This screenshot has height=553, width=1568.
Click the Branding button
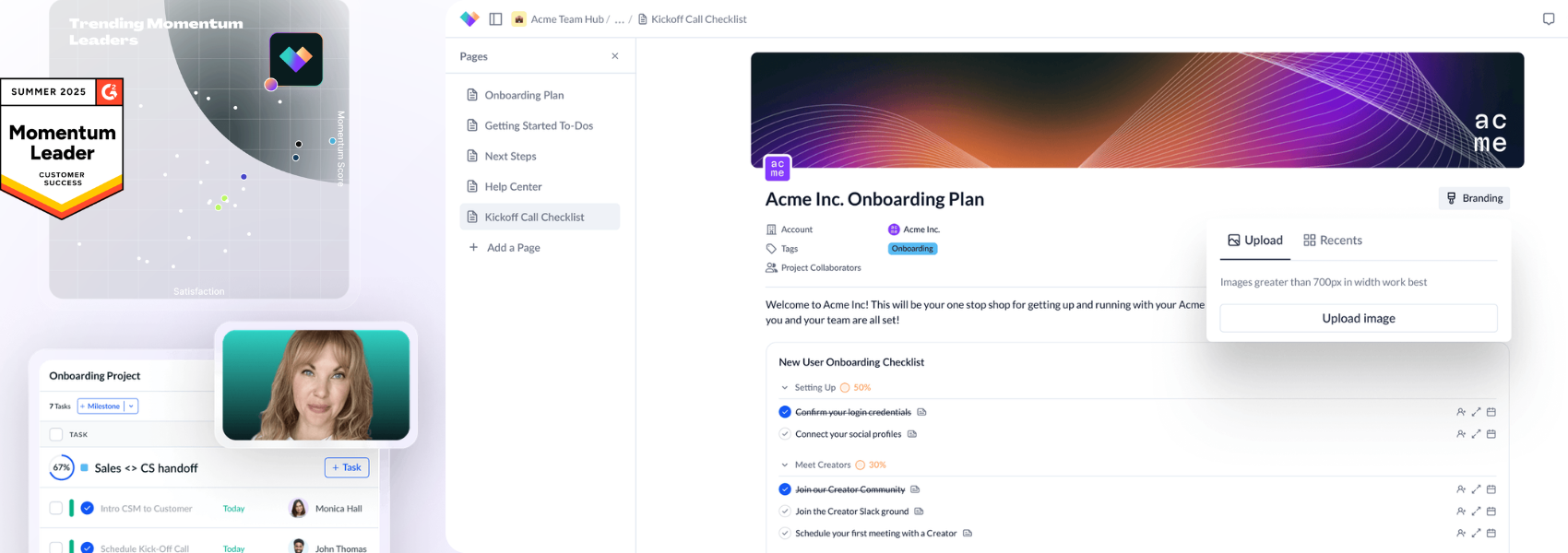pos(1474,198)
